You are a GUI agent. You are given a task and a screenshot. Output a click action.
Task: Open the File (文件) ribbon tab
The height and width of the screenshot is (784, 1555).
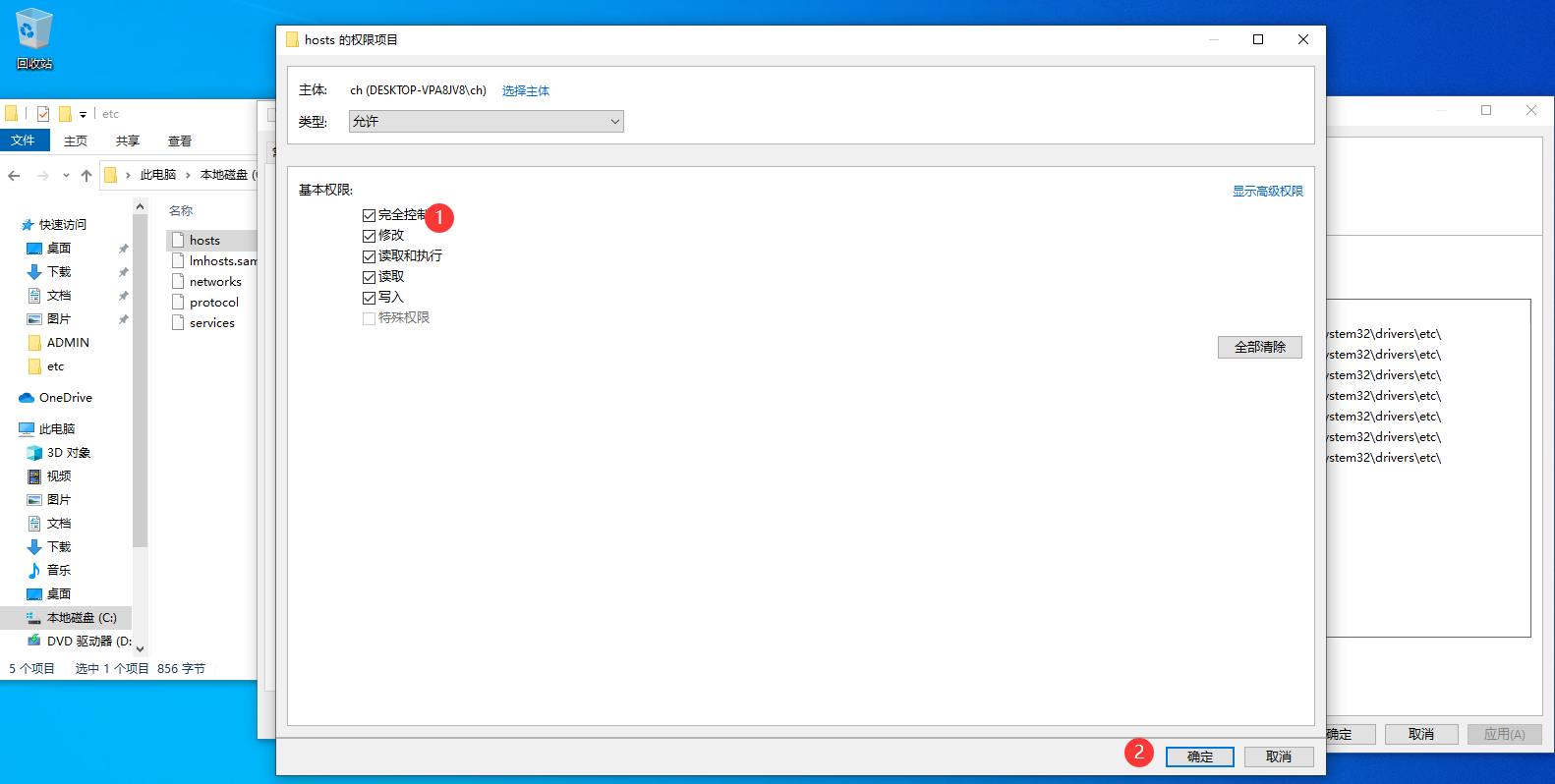tap(24, 140)
